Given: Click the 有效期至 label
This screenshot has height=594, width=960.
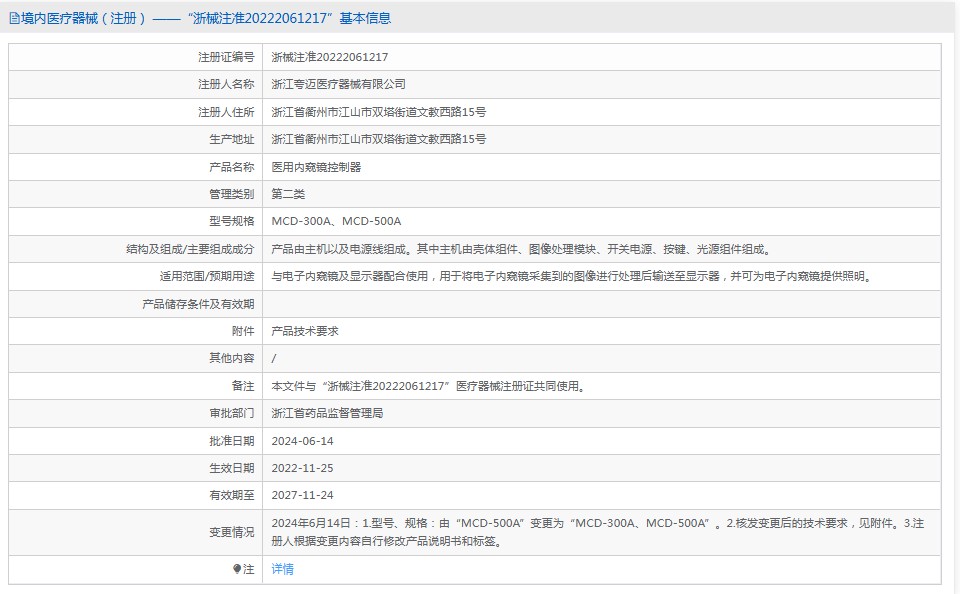Looking at the screenshot, I should [x=231, y=495].
